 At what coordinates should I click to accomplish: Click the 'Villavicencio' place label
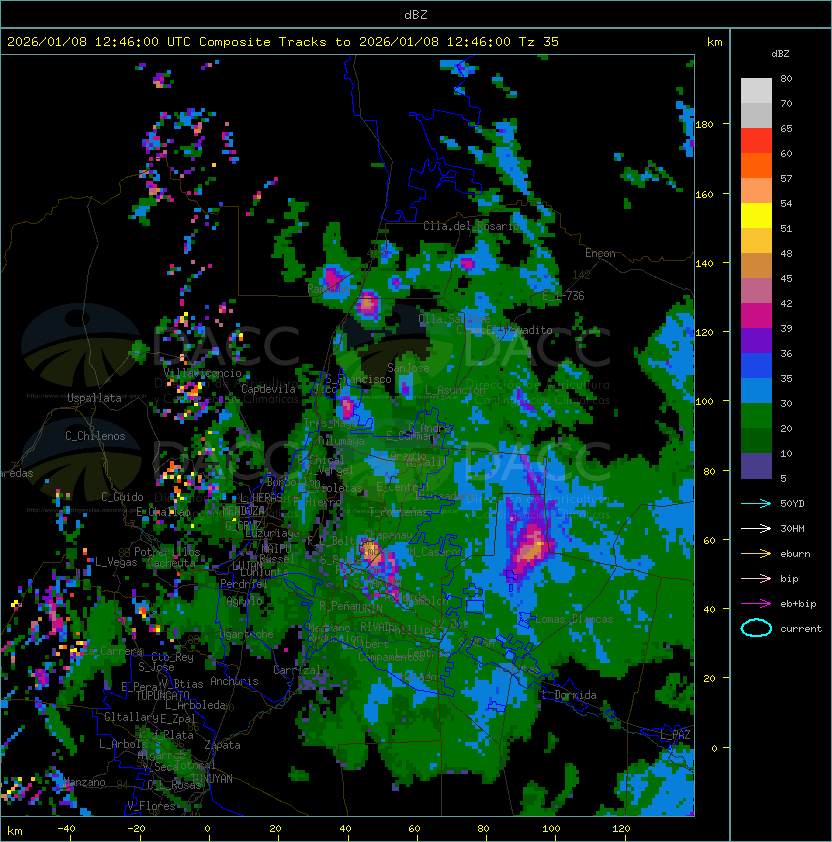(202, 373)
